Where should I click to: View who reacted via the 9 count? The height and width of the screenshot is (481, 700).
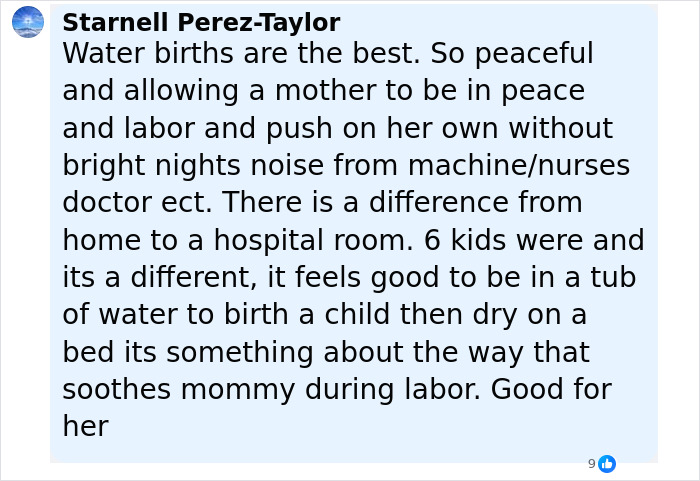click(x=592, y=464)
